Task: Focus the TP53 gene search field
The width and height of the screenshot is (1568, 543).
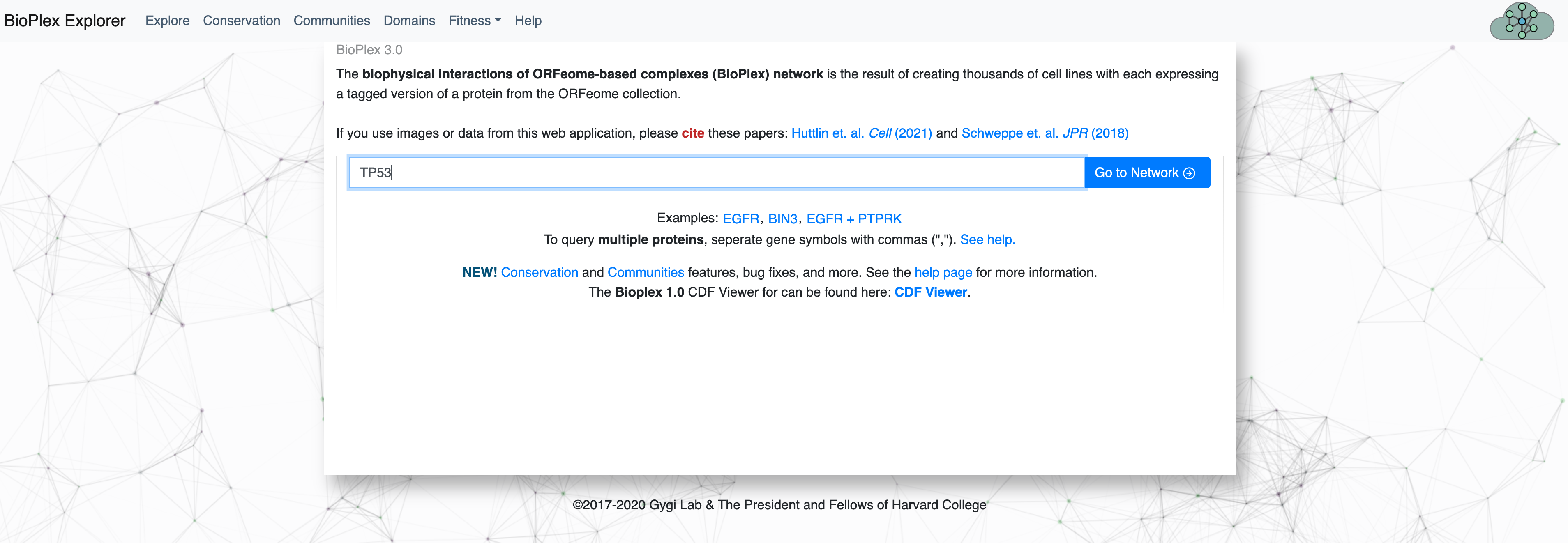Action: (717, 173)
